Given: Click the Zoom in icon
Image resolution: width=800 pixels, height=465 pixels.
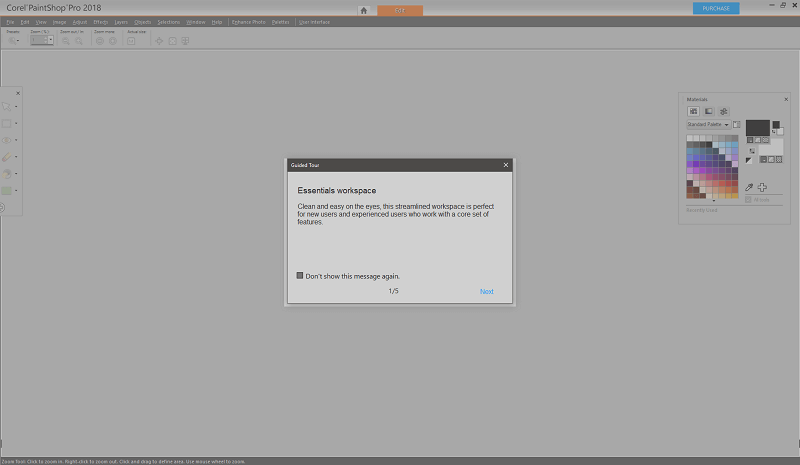Looking at the screenshot, I should pos(79,41).
